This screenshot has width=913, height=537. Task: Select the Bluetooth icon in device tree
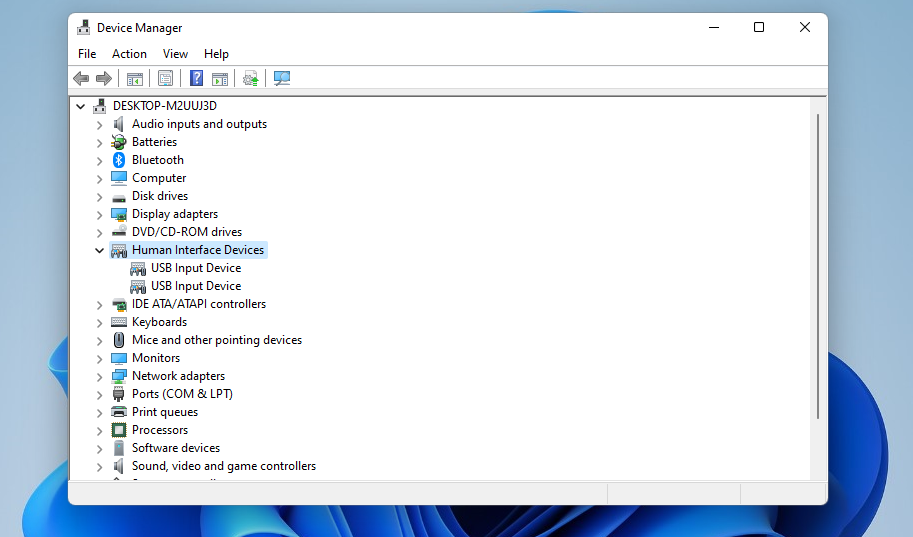click(119, 160)
